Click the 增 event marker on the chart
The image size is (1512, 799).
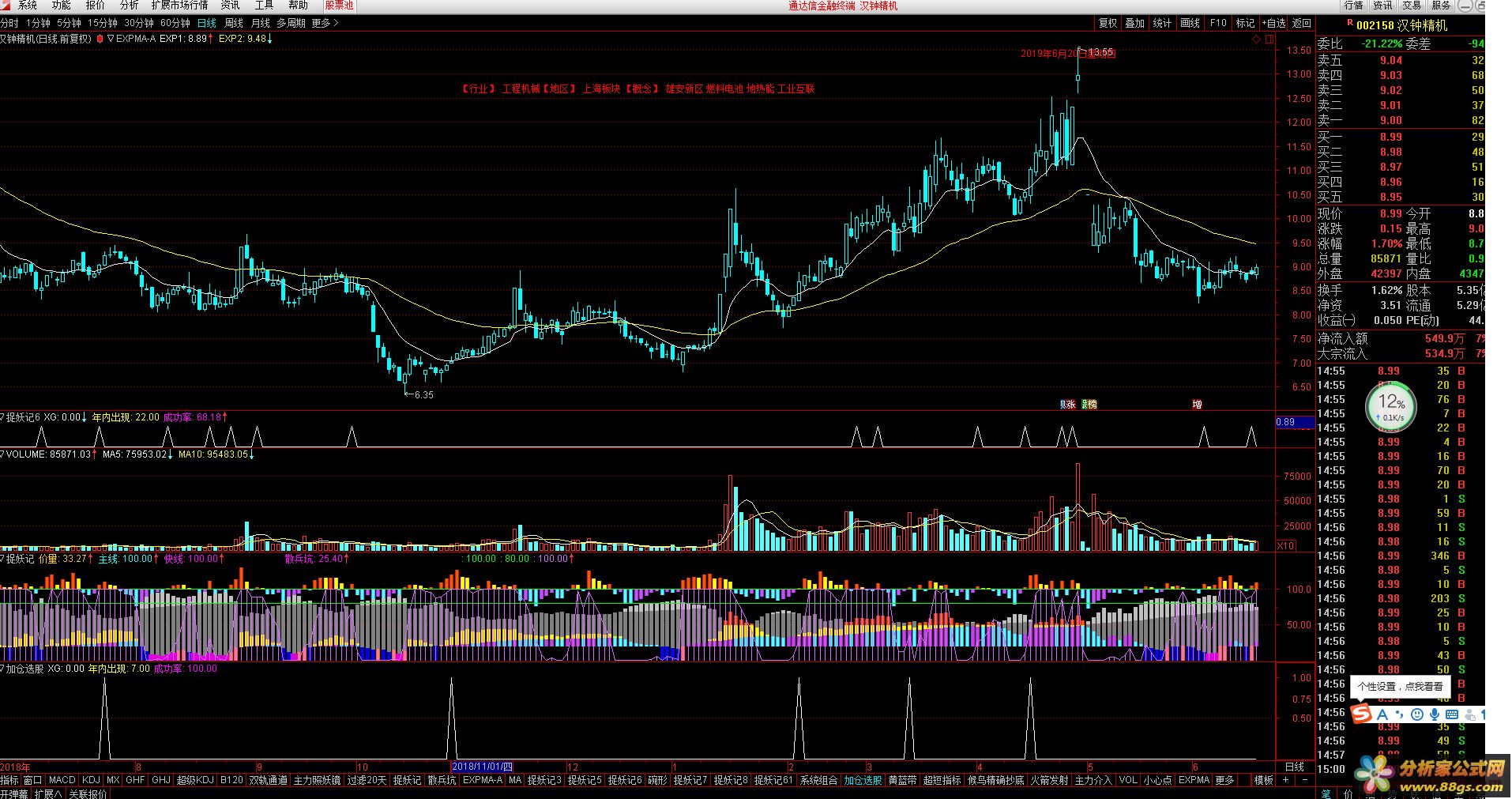[1197, 404]
